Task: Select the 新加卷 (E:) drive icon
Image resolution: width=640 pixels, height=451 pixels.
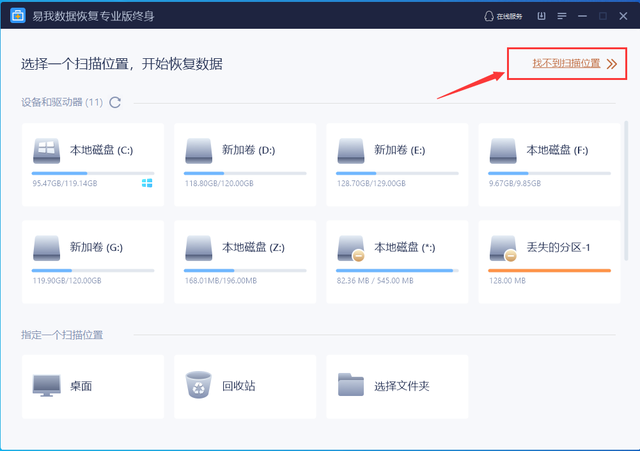Action: click(x=351, y=151)
